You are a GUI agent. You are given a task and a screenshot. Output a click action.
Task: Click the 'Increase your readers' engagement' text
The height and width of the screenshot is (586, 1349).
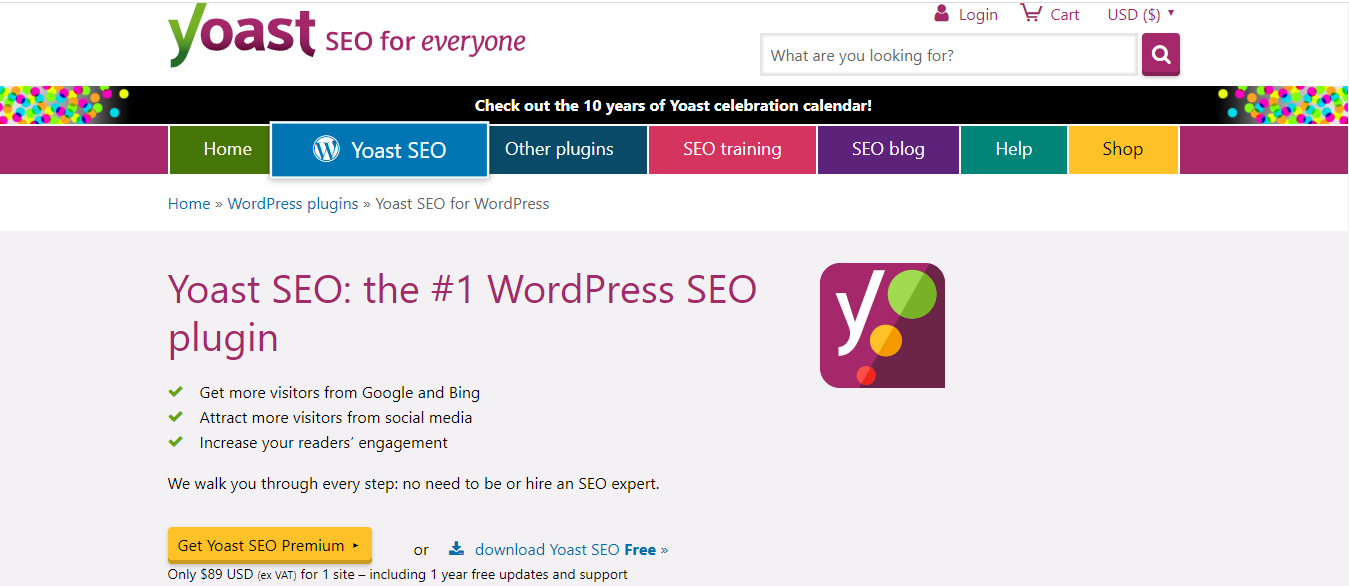pos(324,443)
